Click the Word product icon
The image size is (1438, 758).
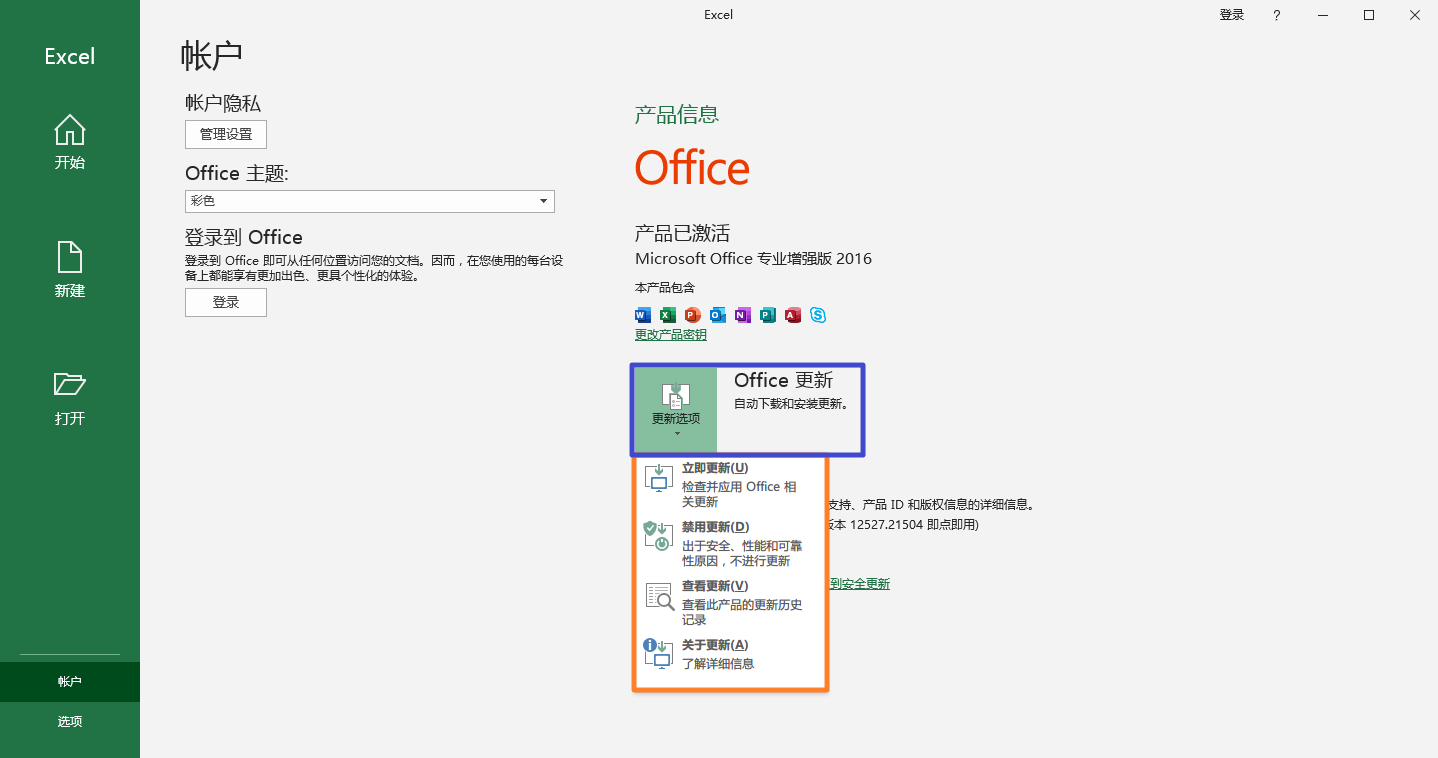click(x=643, y=315)
